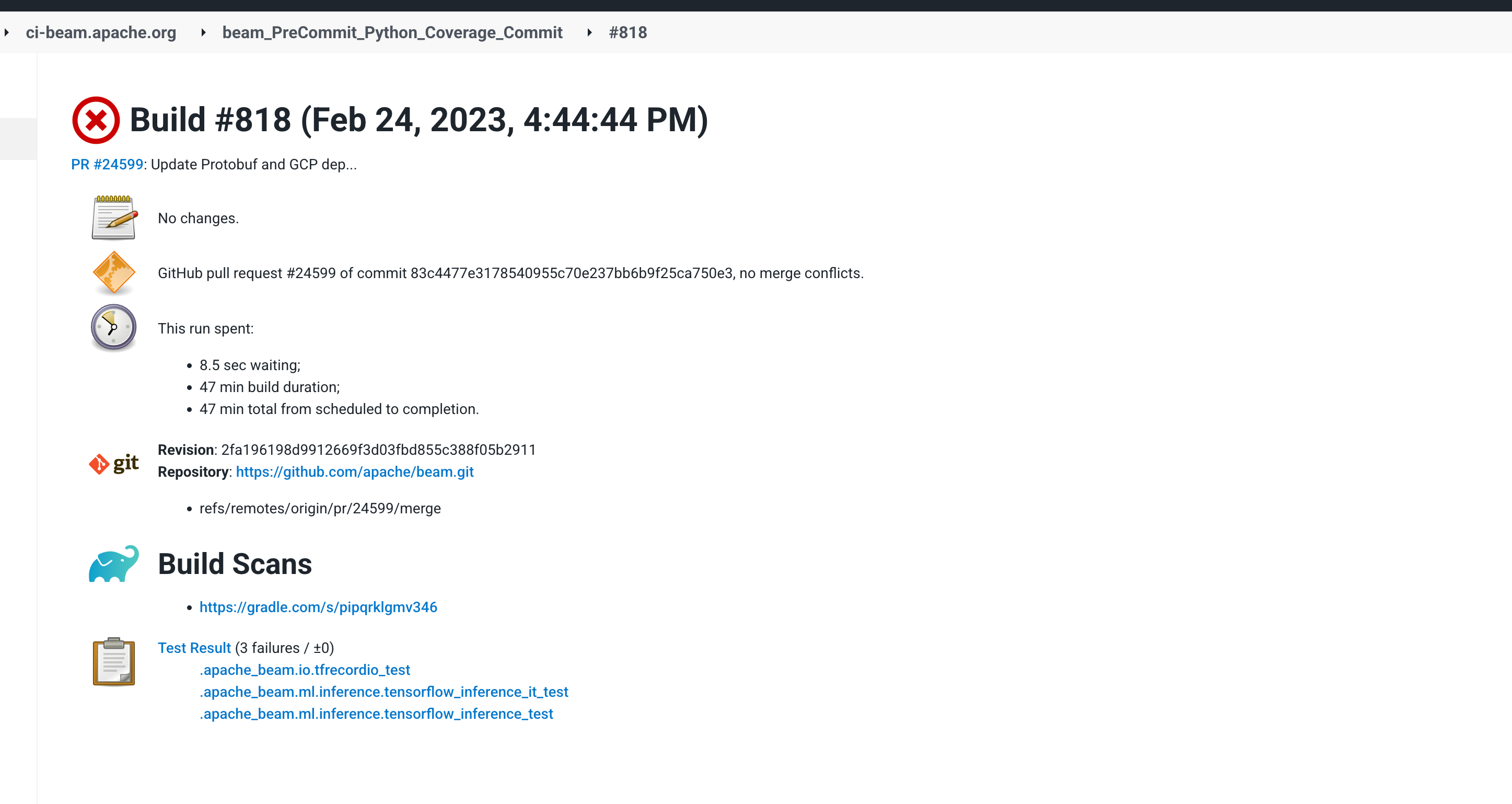
Task: Click the clock run-time icon
Action: tap(114, 327)
